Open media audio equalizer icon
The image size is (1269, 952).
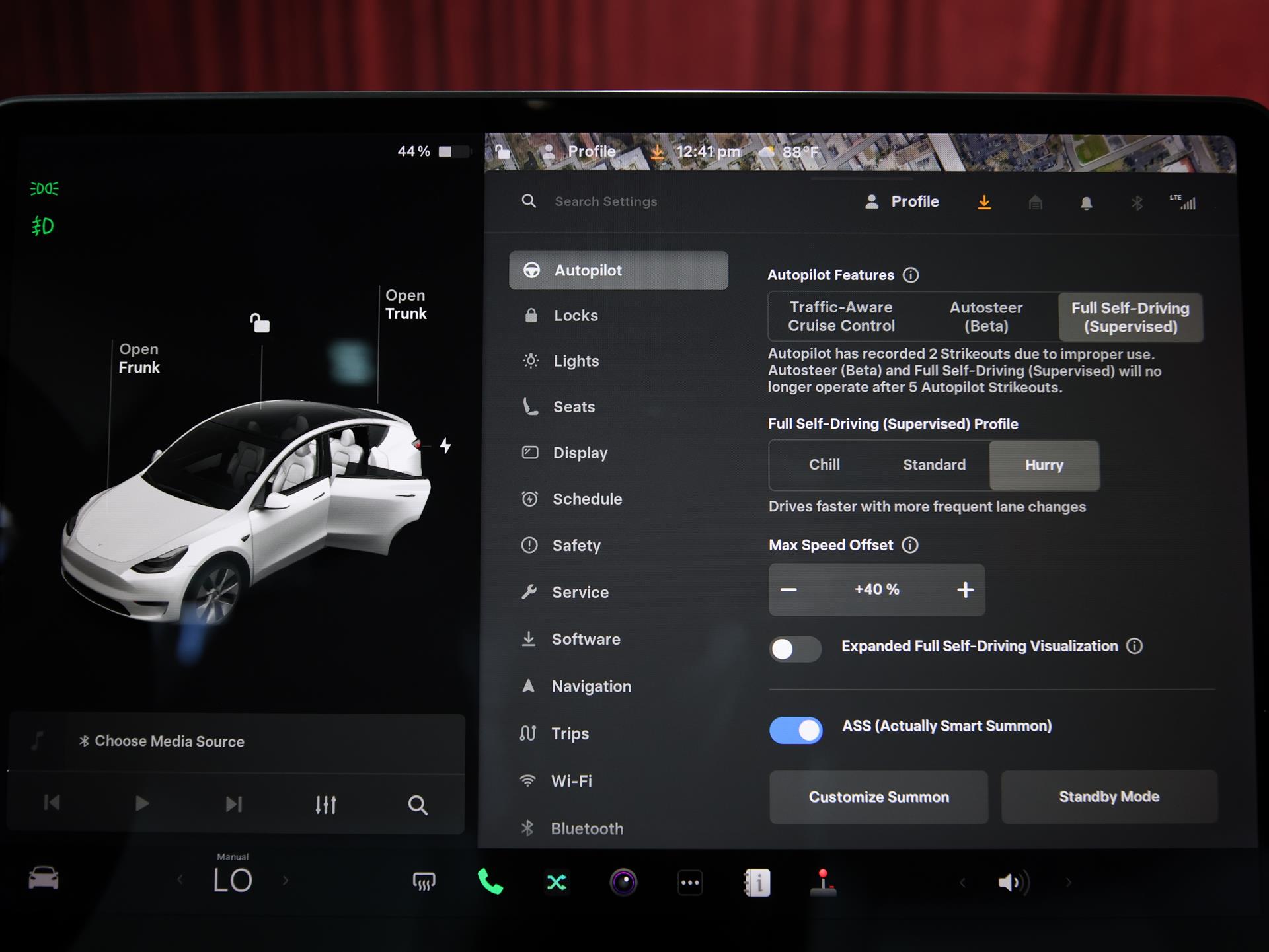coord(326,805)
